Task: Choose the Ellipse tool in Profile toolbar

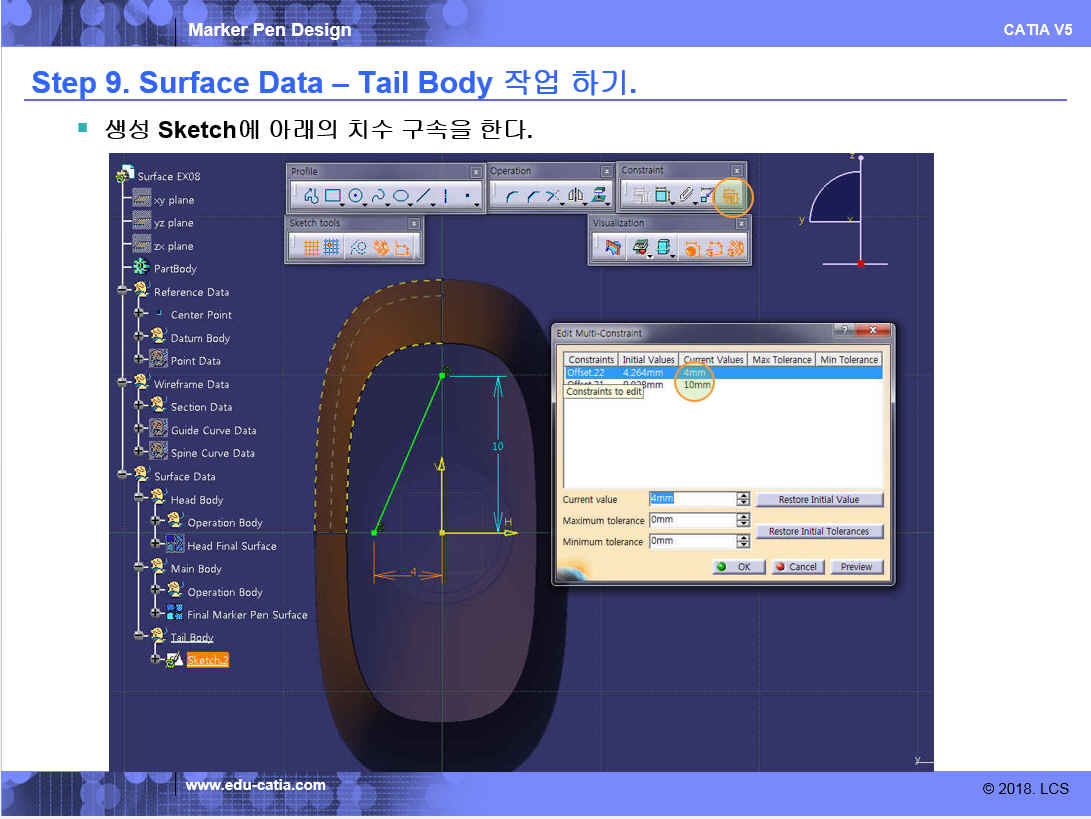Action: pyautogui.click(x=401, y=197)
